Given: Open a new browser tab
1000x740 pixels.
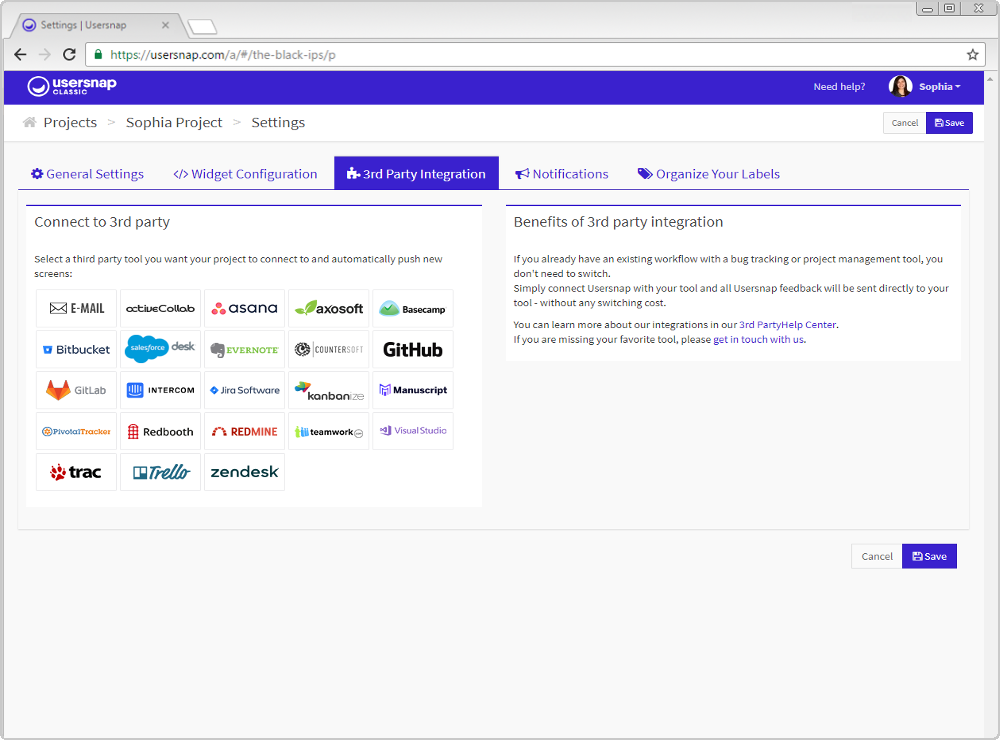Looking at the screenshot, I should [202, 27].
